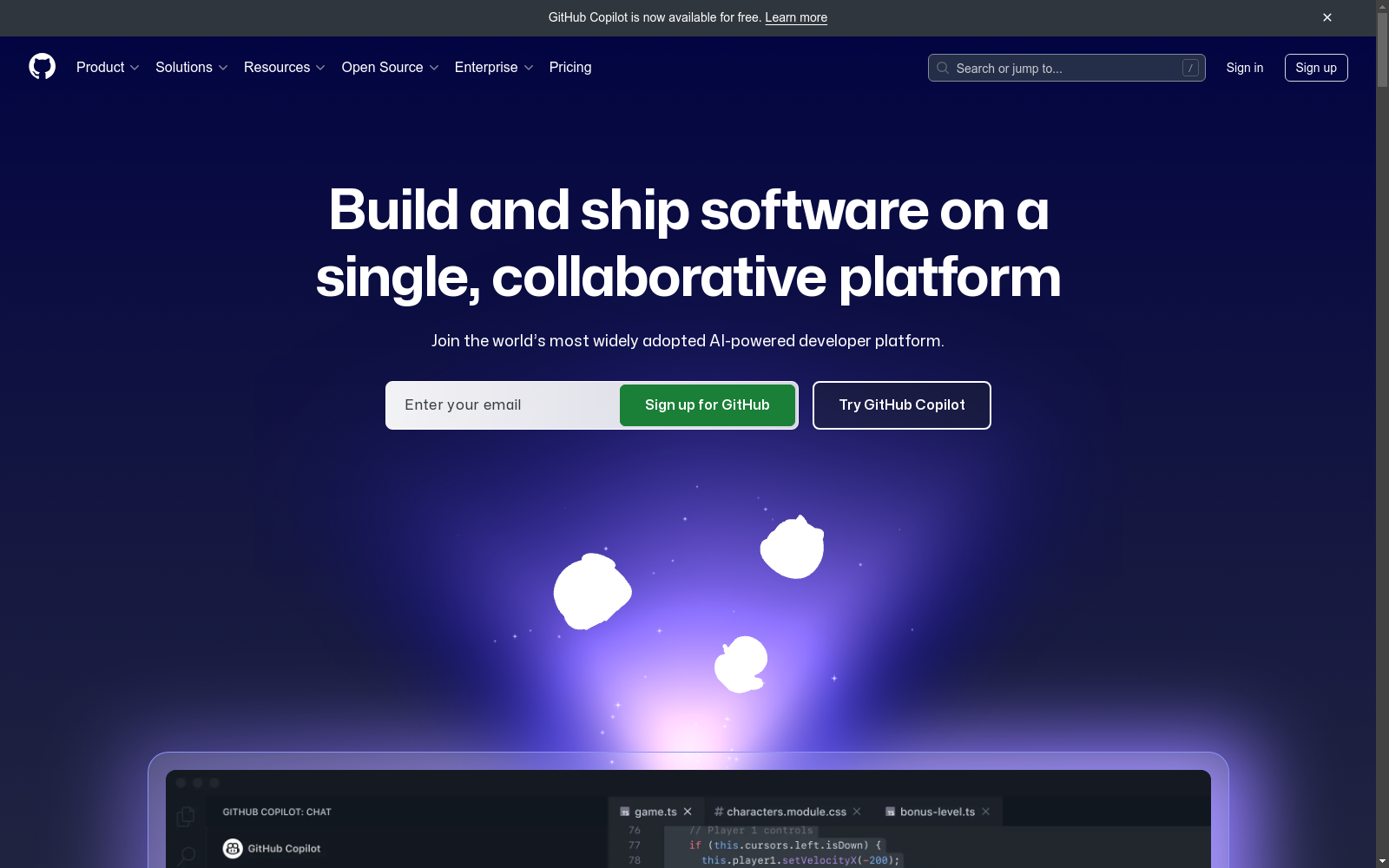Click the Try GitHub Copilot button
The image size is (1389, 868).
tap(902, 405)
